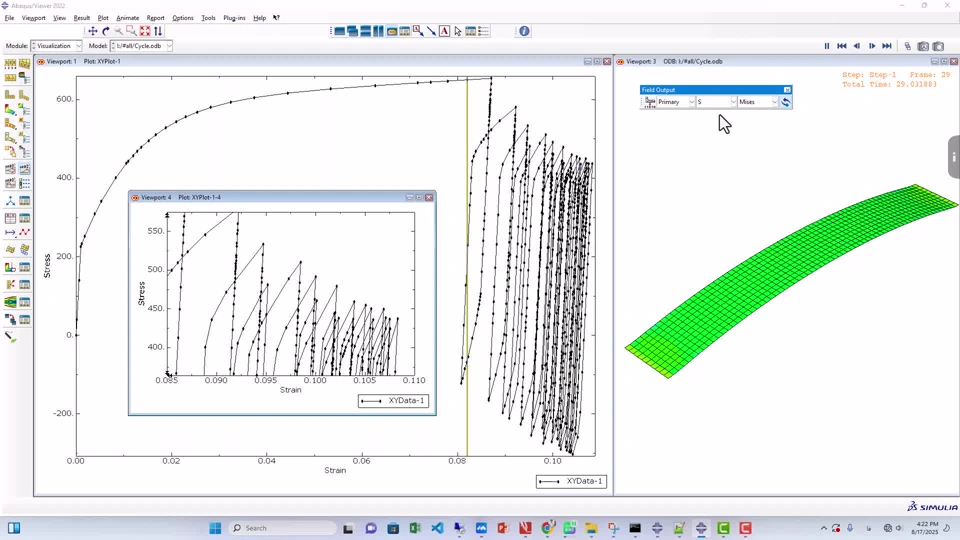The width and height of the screenshot is (960, 540).
Task: Open Visual Studio Code from the taskbar
Action: pyautogui.click(x=437, y=528)
